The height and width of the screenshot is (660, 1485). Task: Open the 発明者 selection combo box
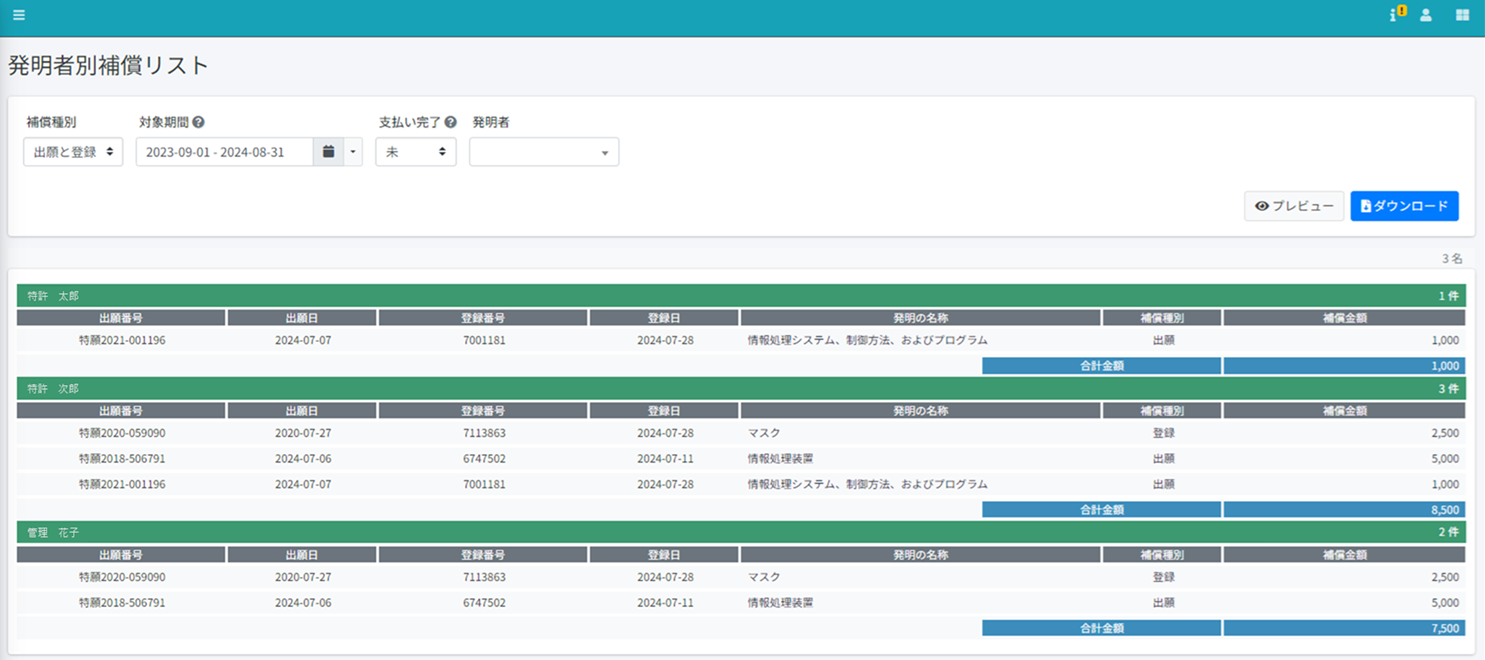pyautogui.click(x=544, y=152)
